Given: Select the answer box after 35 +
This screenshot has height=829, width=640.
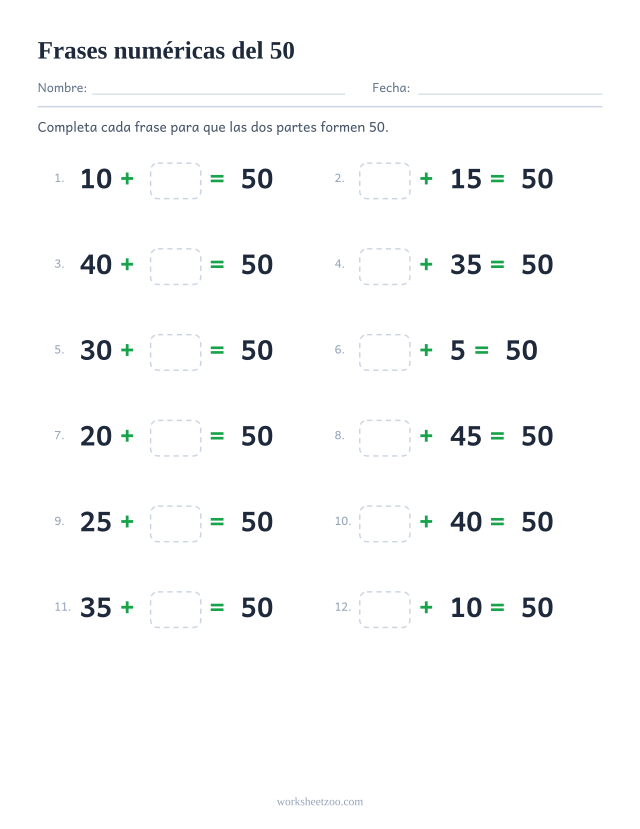Looking at the screenshot, I should (x=175, y=609).
